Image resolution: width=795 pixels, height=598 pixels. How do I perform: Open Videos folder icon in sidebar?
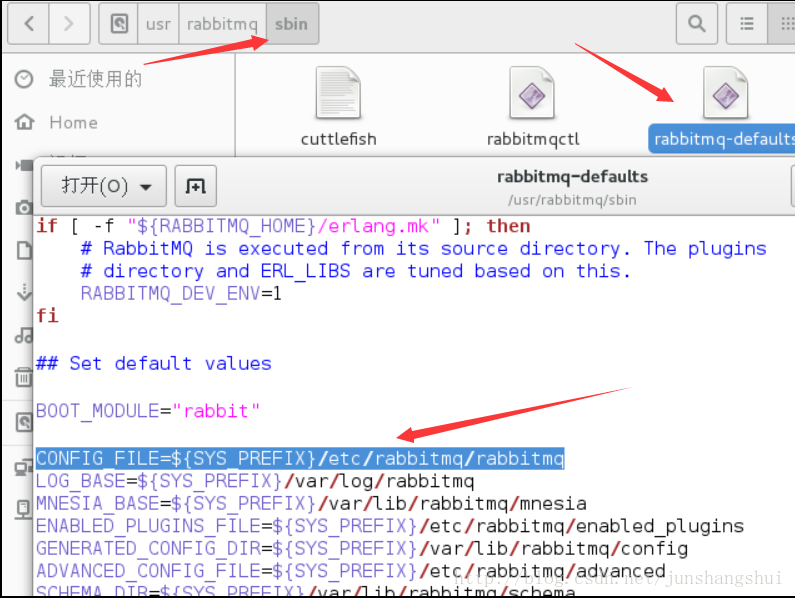click(24, 165)
